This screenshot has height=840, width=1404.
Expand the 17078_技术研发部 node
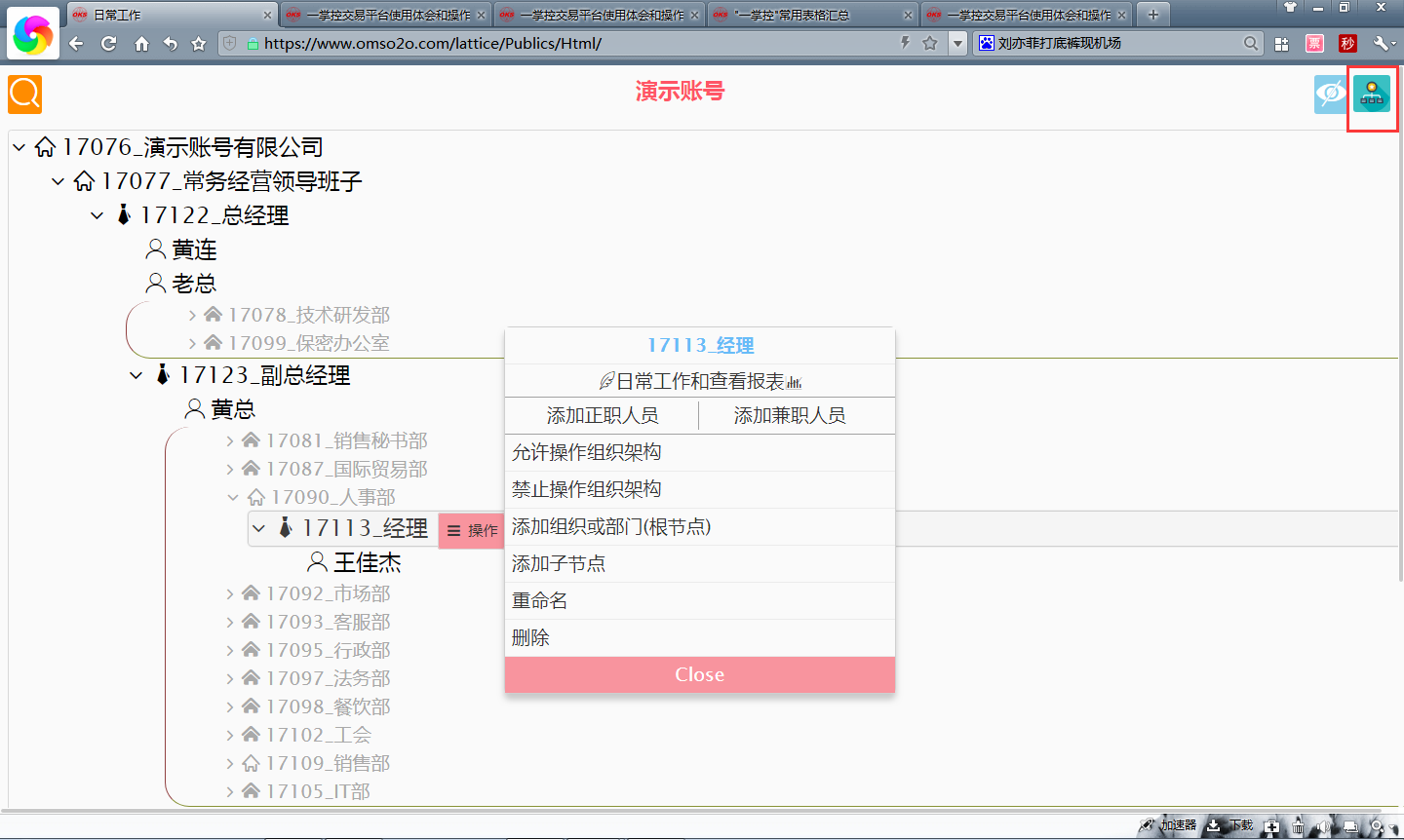pos(192,315)
